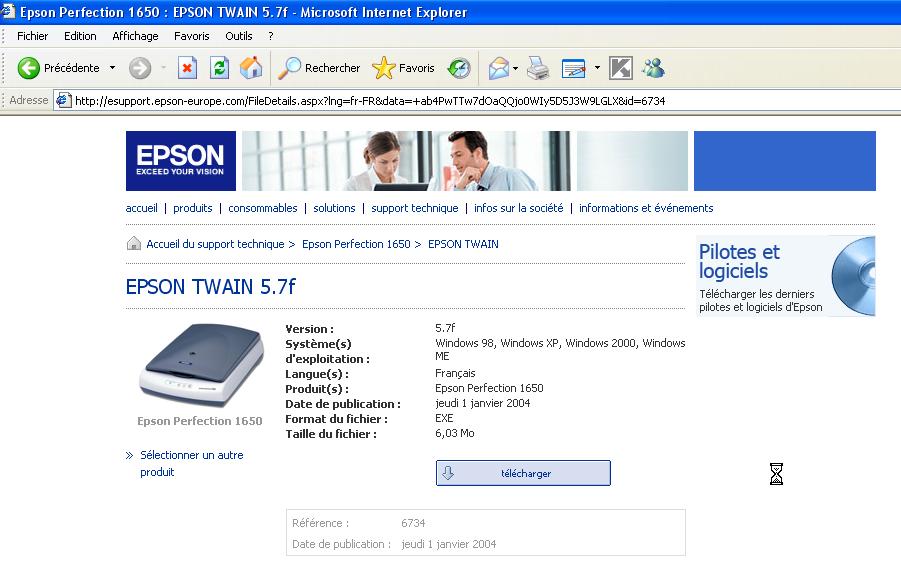Click the file size 6,03 Mo
This screenshot has width=901, height=576.
pos(455,433)
